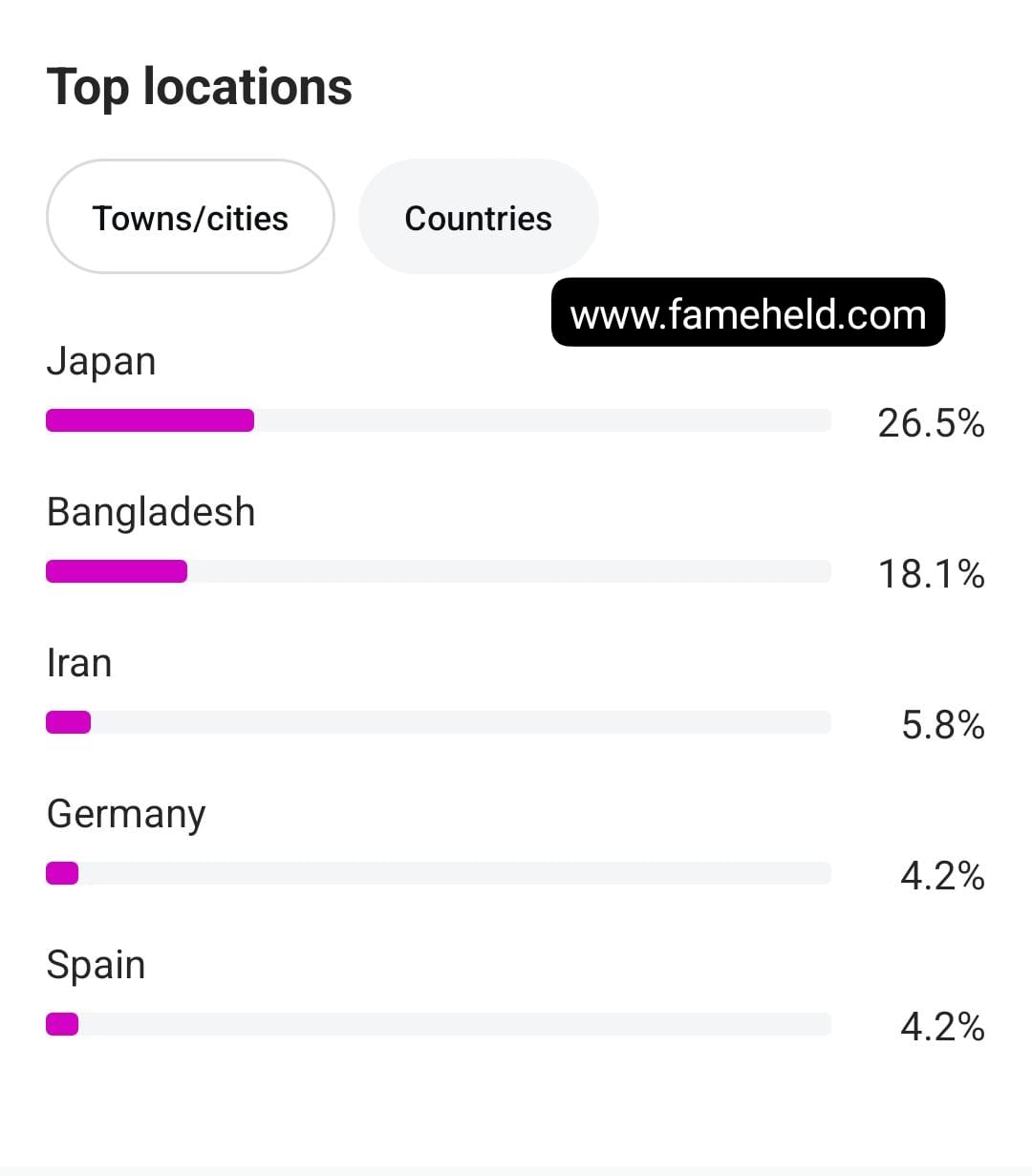The height and width of the screenshot is (1176, 1032).
Task: Switch to the Towns/cities tab
Action: click(190, 217)
